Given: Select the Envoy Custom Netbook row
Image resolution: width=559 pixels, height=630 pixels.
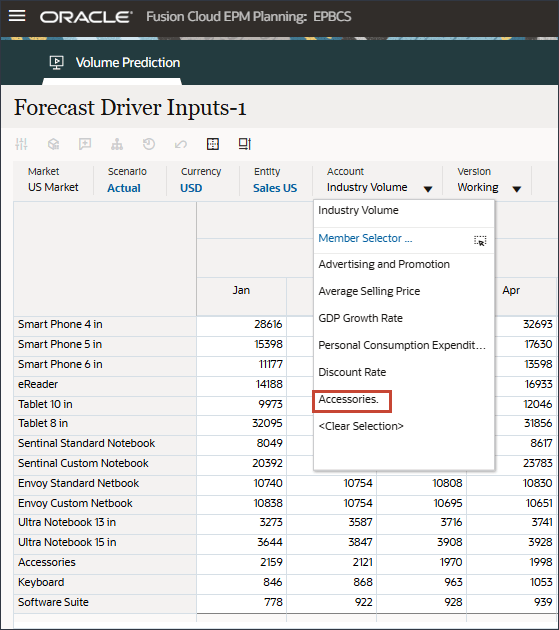Looking at the screenshot, I should (105, 505).
